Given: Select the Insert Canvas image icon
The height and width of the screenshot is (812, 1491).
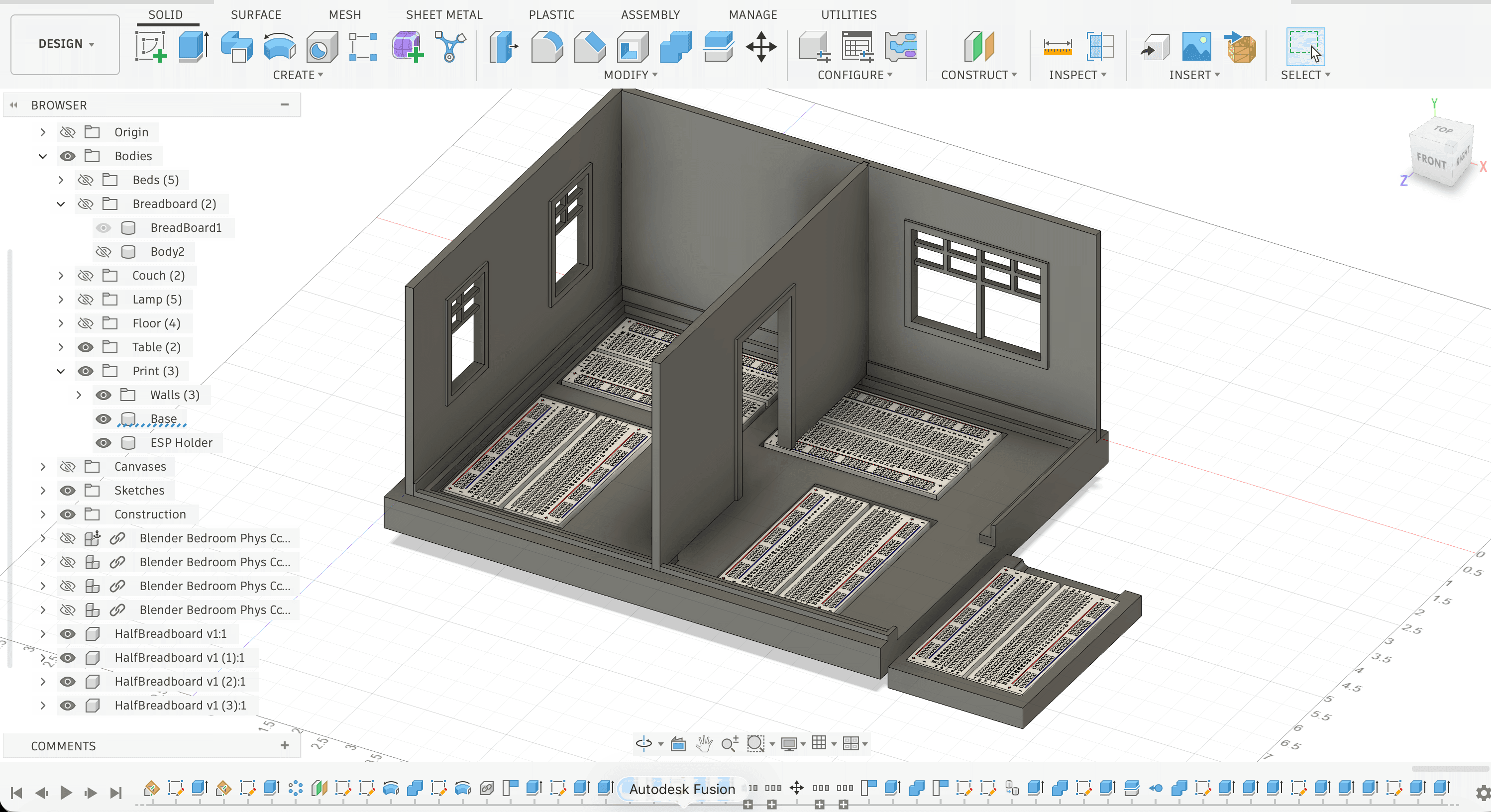Looking at the screenshot, I should pos(1196,46).
